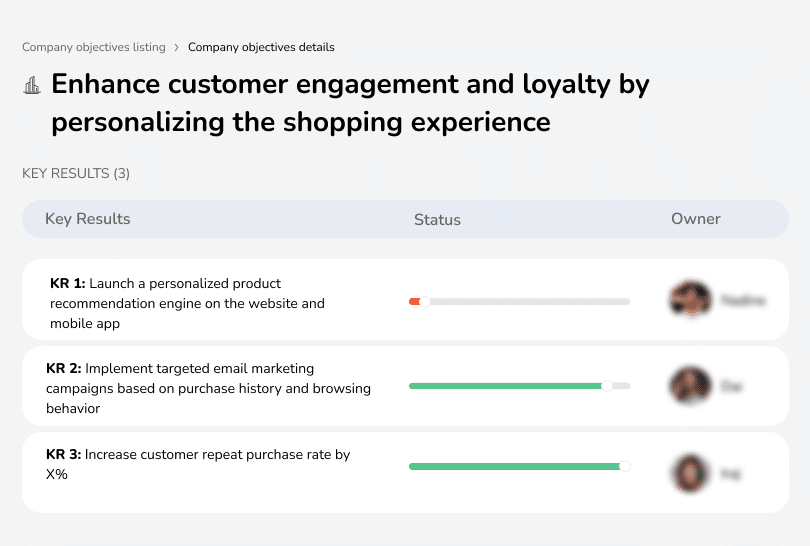The width and height of the screenshot is (810, 546).
Task: Click the KR 1 orange progress slider handle
Action: pyautogui.click(x=425, y=301)
